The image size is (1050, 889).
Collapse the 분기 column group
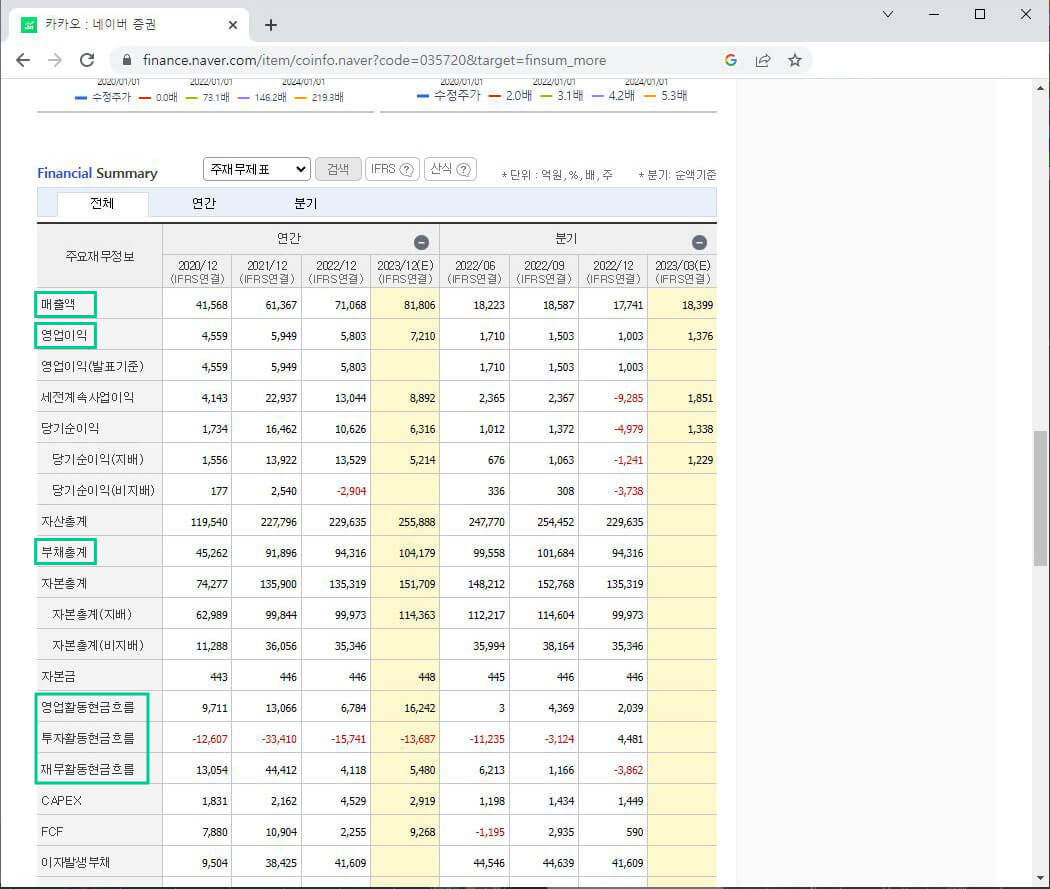(699, 242)
